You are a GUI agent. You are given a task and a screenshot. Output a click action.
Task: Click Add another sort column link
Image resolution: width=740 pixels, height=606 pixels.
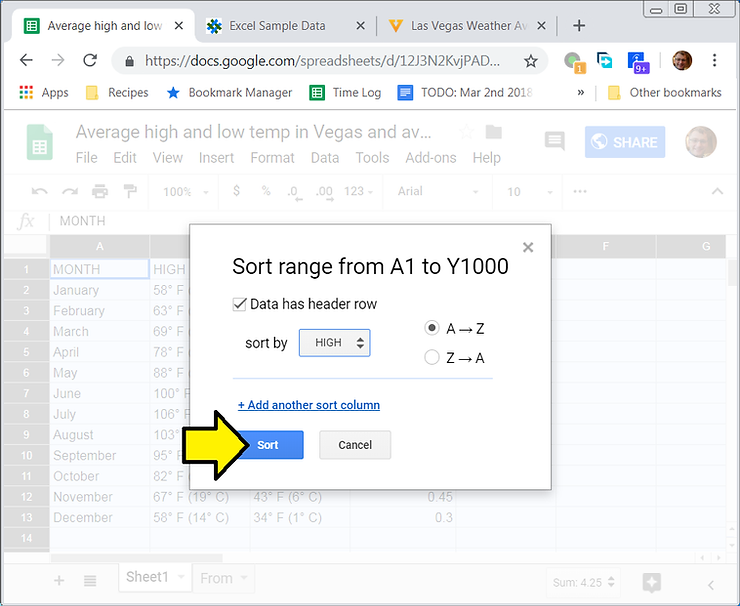tap(309, 405)
